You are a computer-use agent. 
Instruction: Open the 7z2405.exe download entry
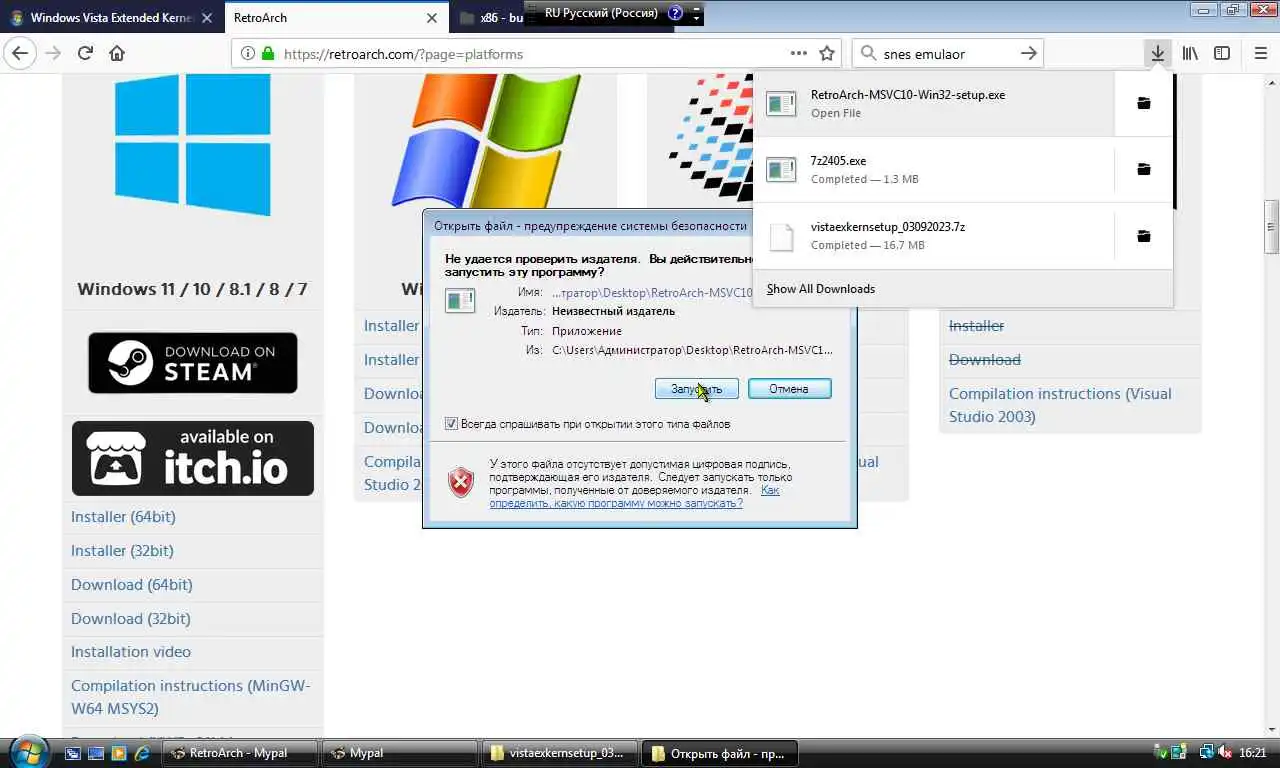tap(934, 169)
